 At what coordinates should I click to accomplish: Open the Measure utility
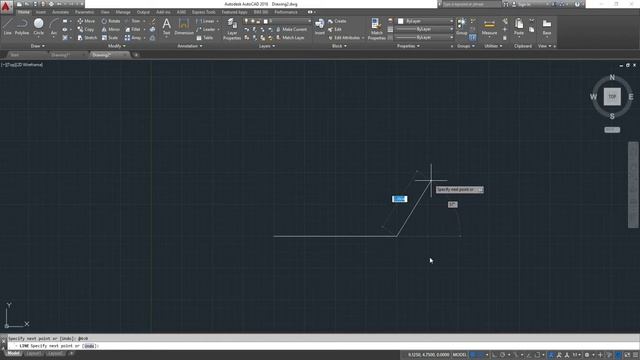click(489, 27)
